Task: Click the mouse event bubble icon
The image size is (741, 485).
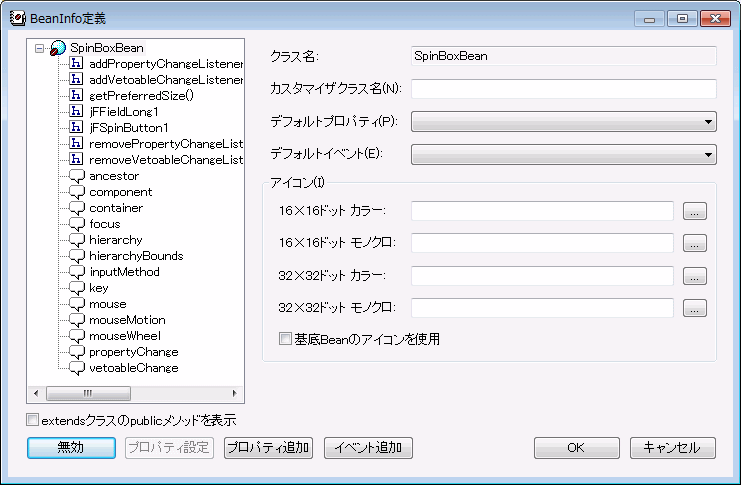Action: (x=77, y=304)
